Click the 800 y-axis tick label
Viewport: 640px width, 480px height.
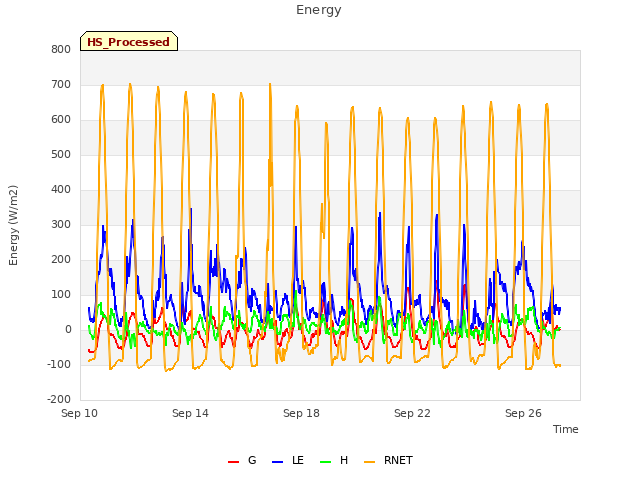(x=61, y=50)
